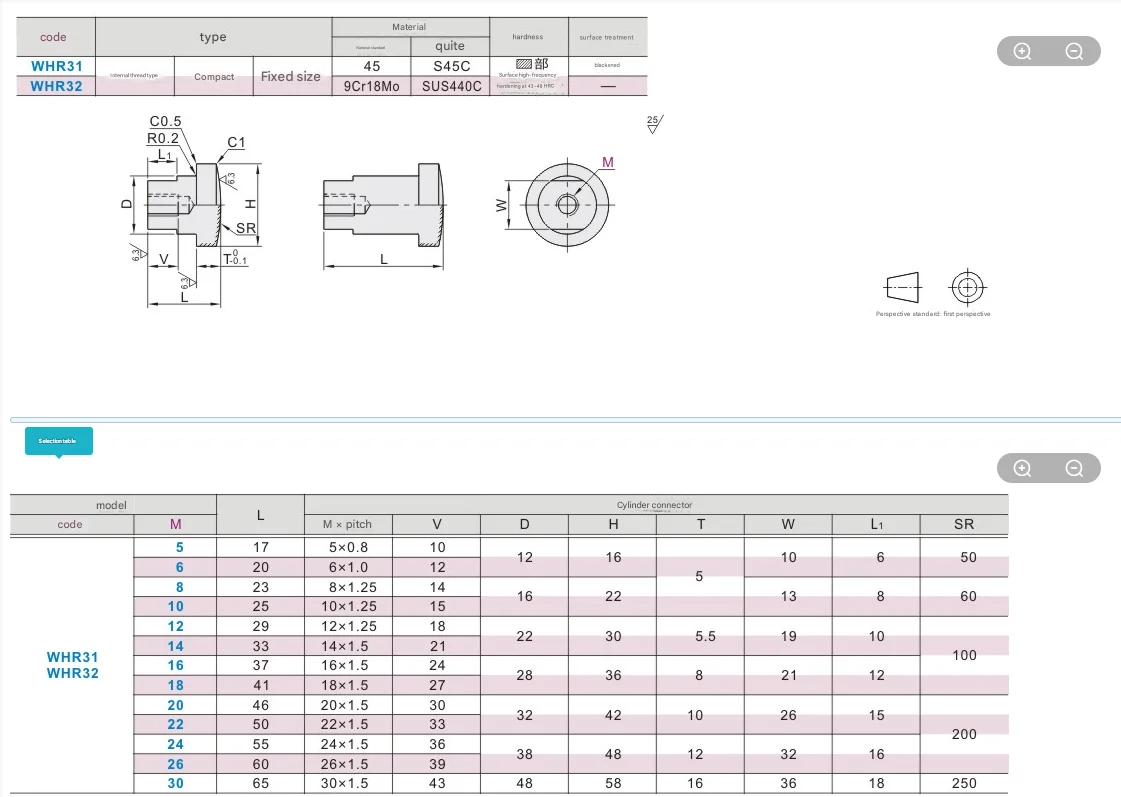
Task: Click the '6×1.0' pitch cell
Action: (x=348, y=568)
